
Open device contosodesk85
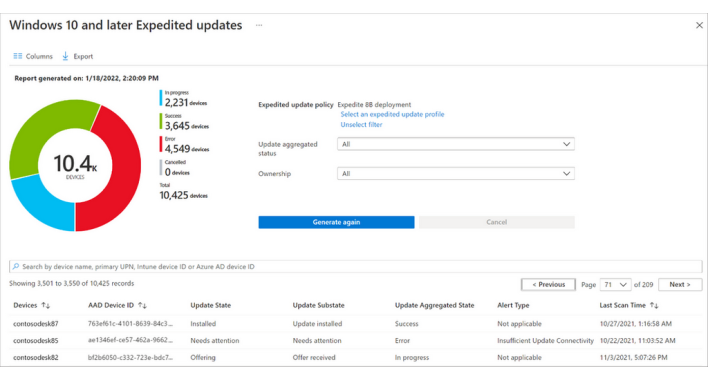click(x=36, y=341)
